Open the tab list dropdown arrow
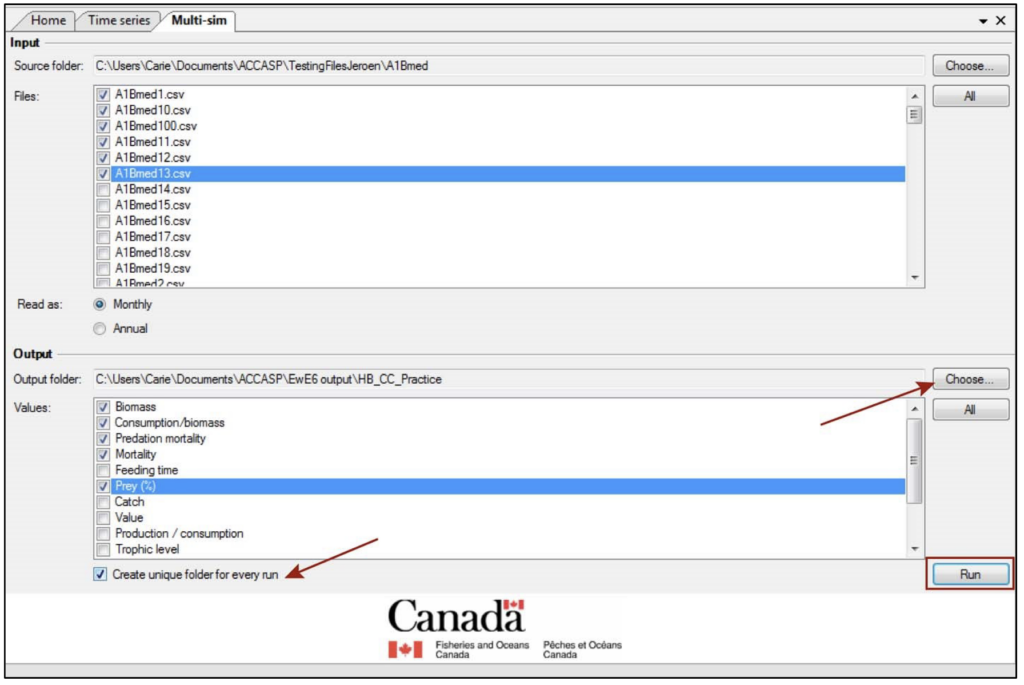 pos(982,20)
